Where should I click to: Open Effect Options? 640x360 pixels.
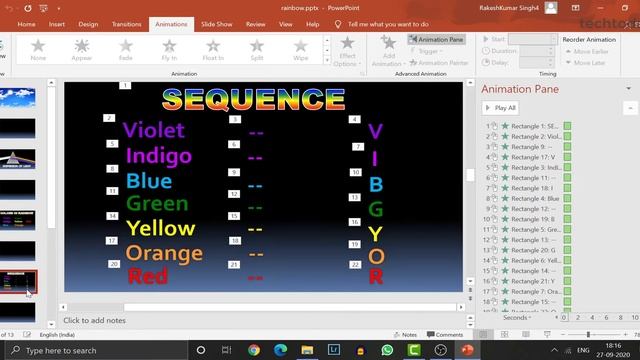347,51
